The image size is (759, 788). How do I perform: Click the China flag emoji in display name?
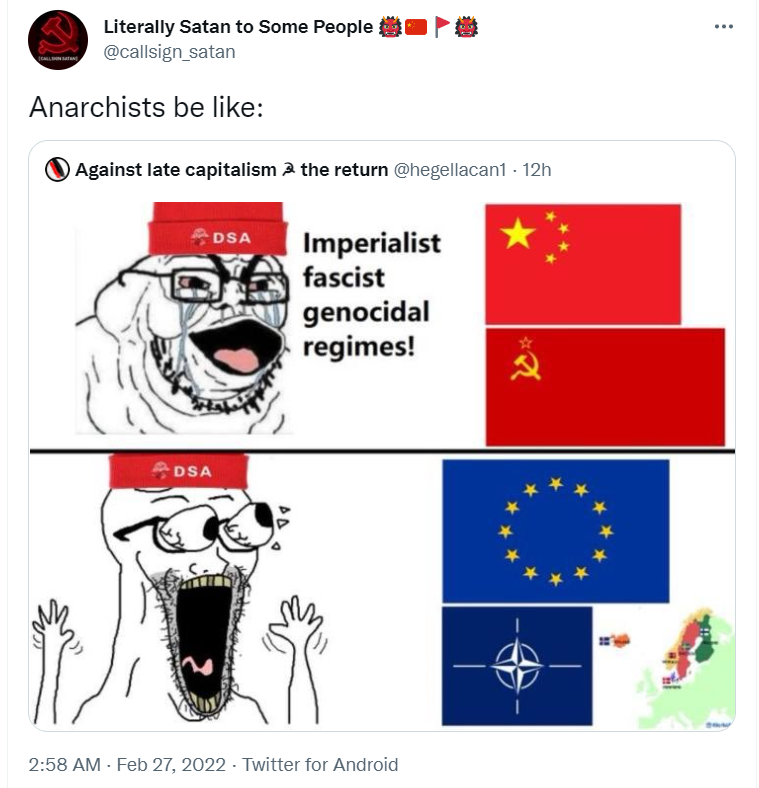416,27
